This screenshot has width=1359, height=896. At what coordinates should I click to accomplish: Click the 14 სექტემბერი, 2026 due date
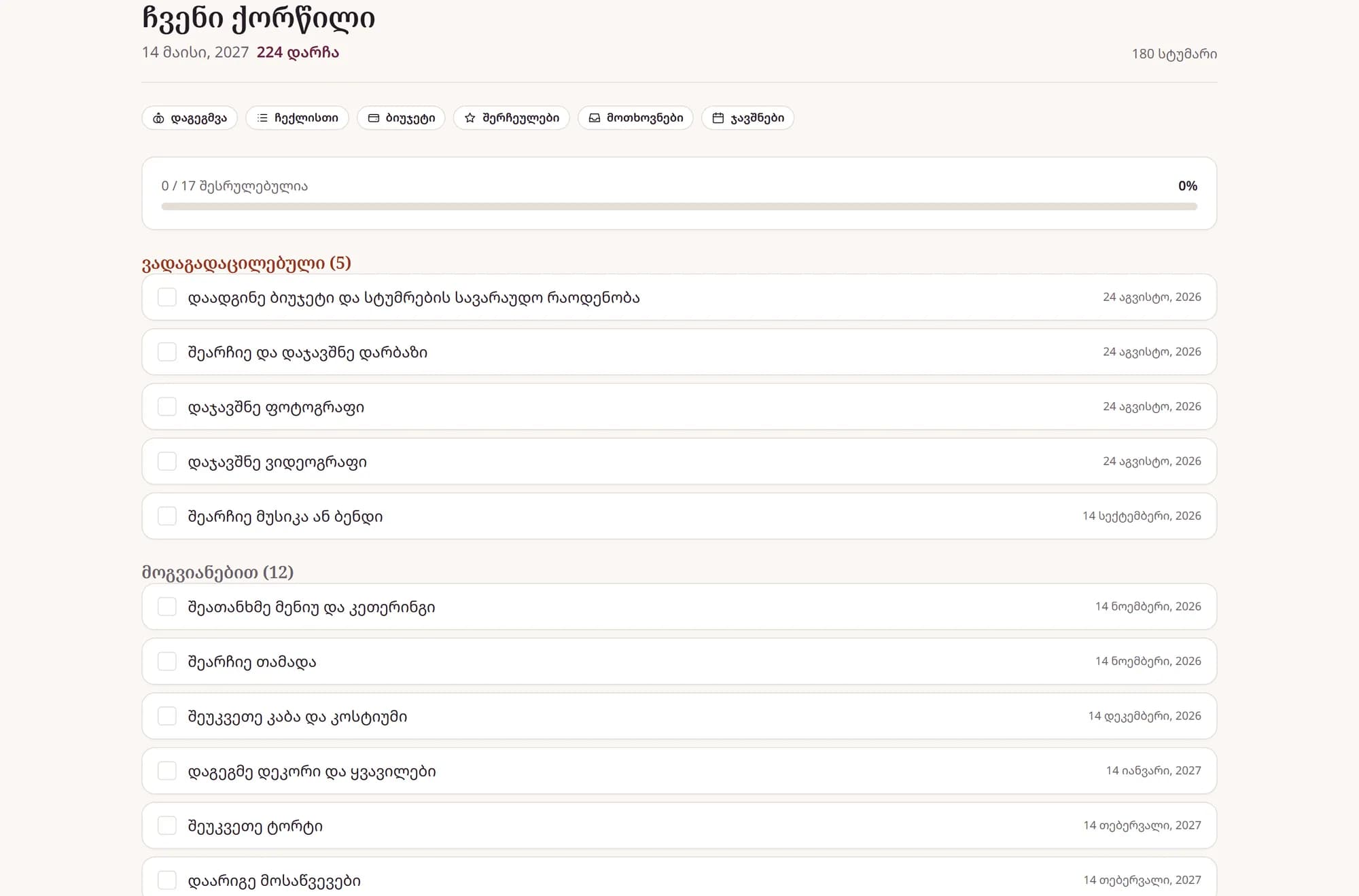(1142, 516)
